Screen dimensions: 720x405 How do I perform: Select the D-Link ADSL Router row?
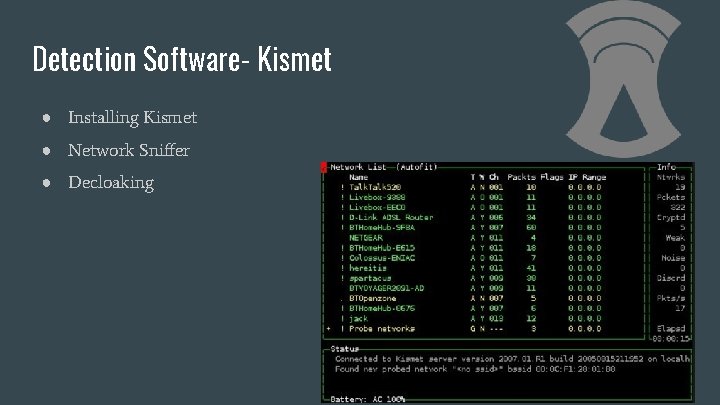point(471,218)
